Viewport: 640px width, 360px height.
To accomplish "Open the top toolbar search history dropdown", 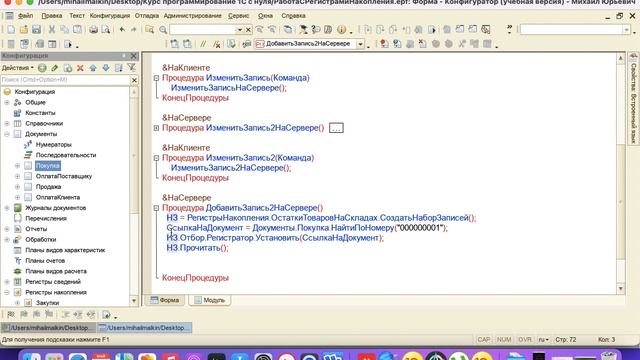I will (x=240, y=30).
